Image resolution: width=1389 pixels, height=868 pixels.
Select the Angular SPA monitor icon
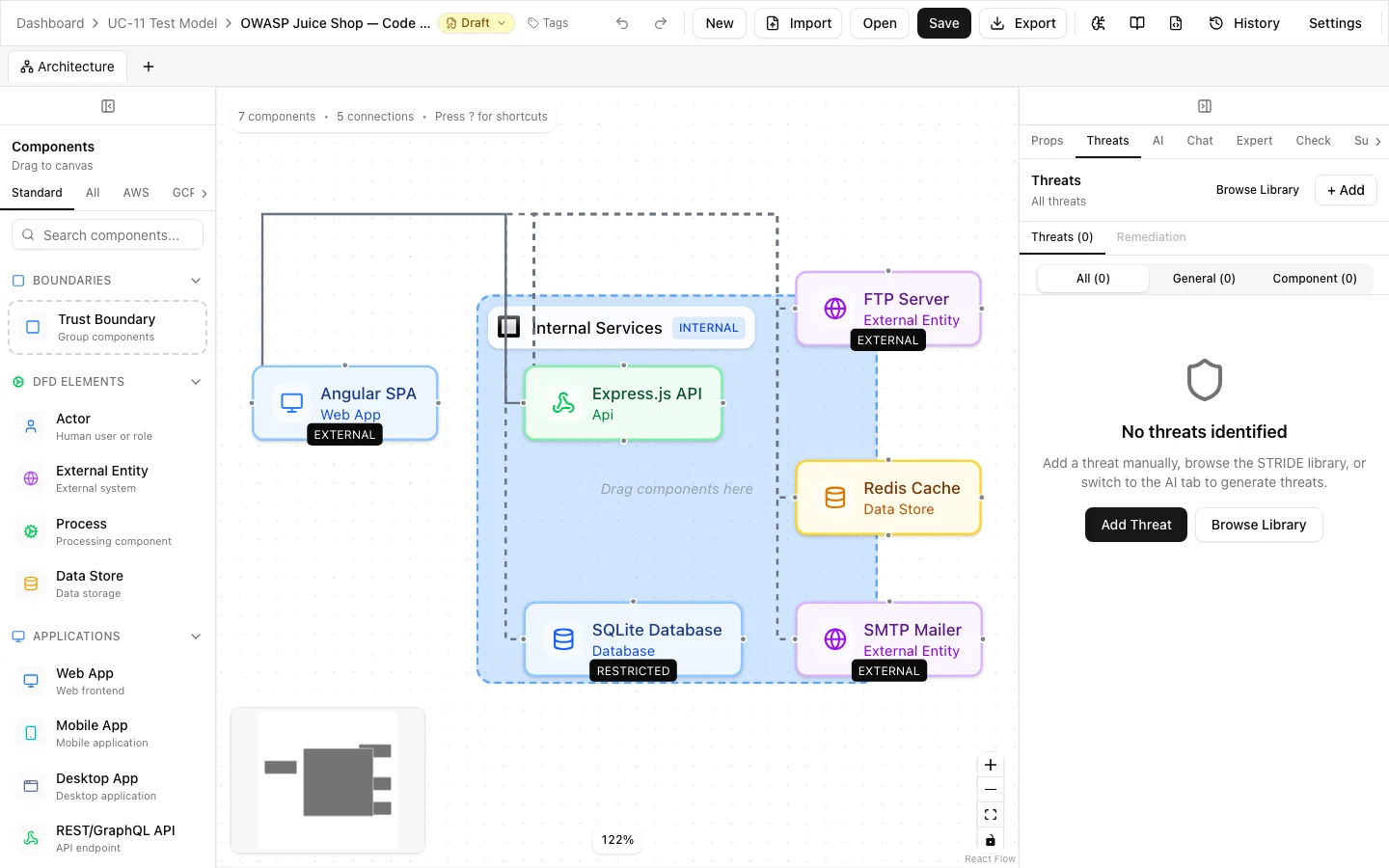(291, 403)
